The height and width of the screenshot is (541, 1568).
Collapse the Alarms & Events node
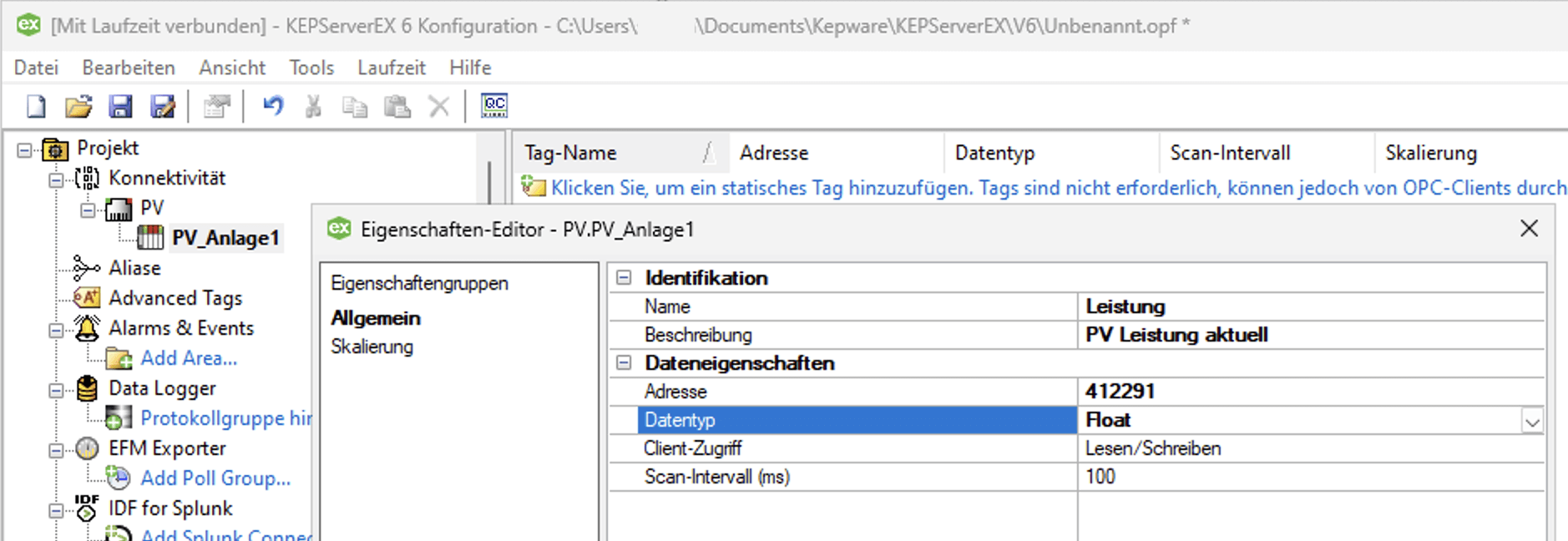coord(56,330)
